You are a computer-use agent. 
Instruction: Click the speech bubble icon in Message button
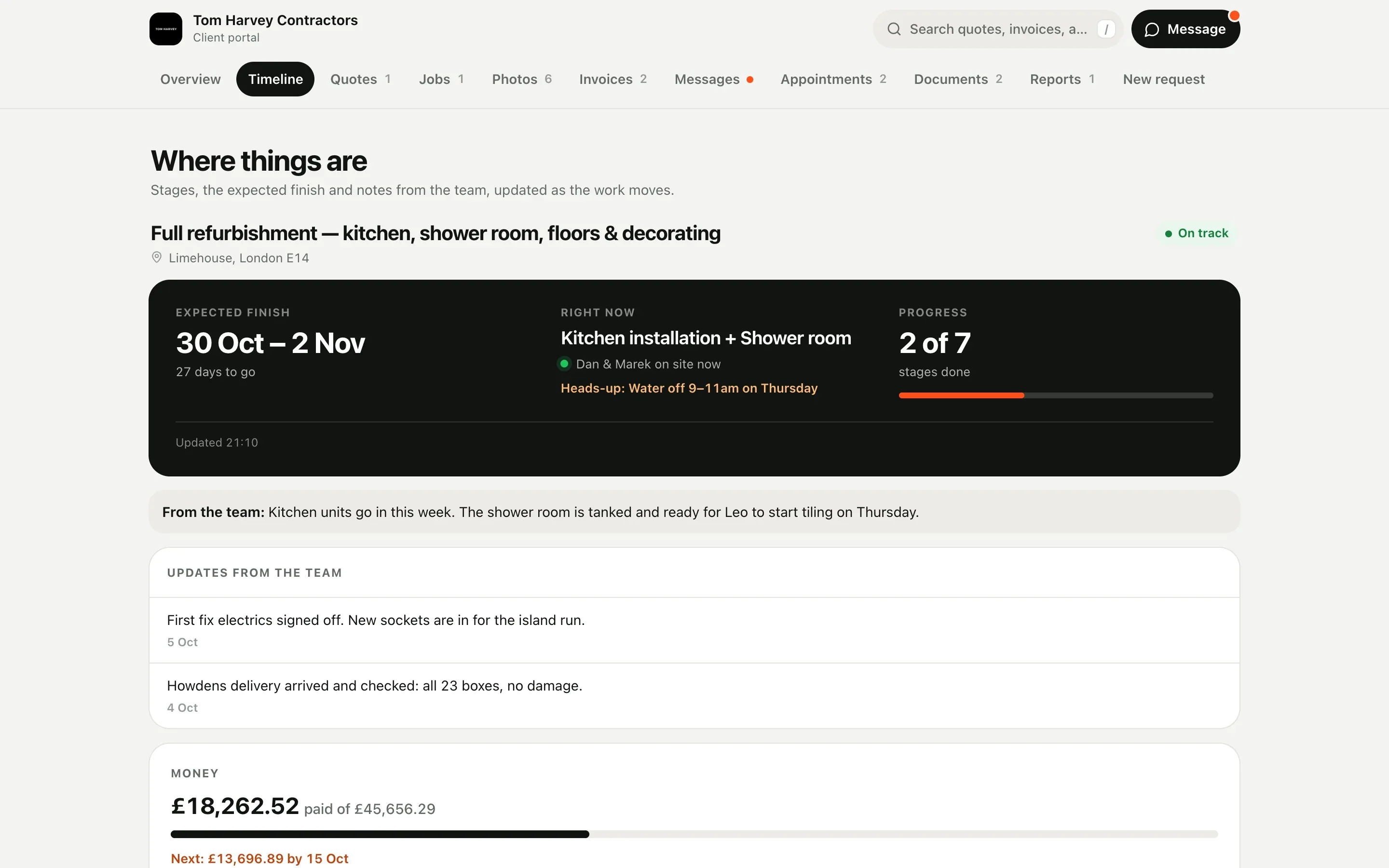tap(1151, 29)
